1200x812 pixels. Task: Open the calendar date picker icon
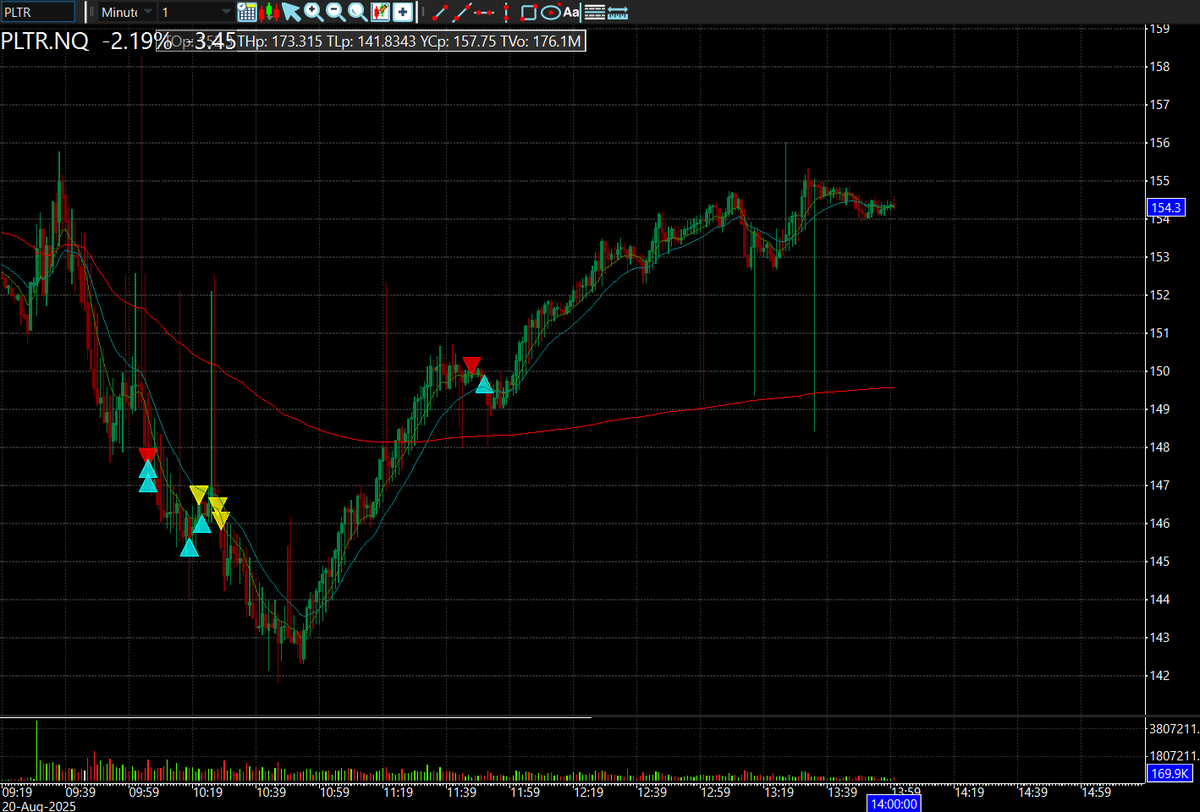click(247, 12)
